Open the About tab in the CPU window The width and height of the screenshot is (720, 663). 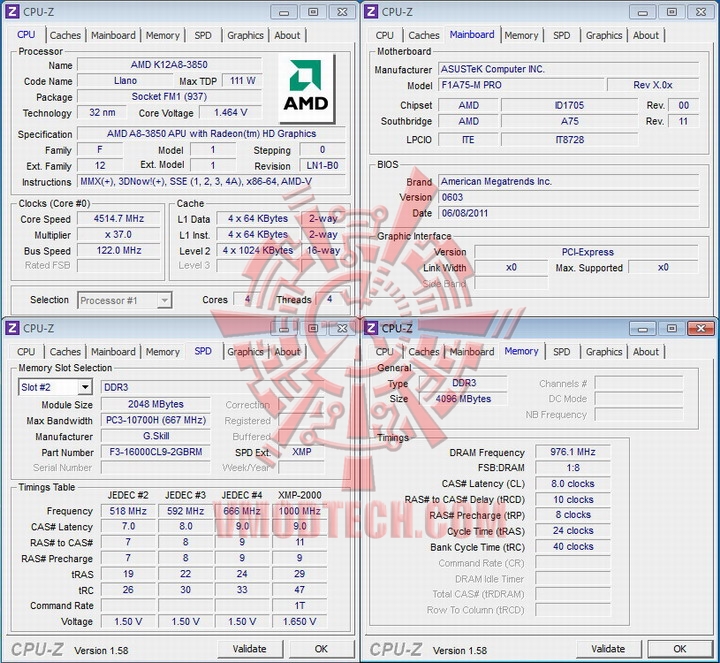(x=287, y=35)
